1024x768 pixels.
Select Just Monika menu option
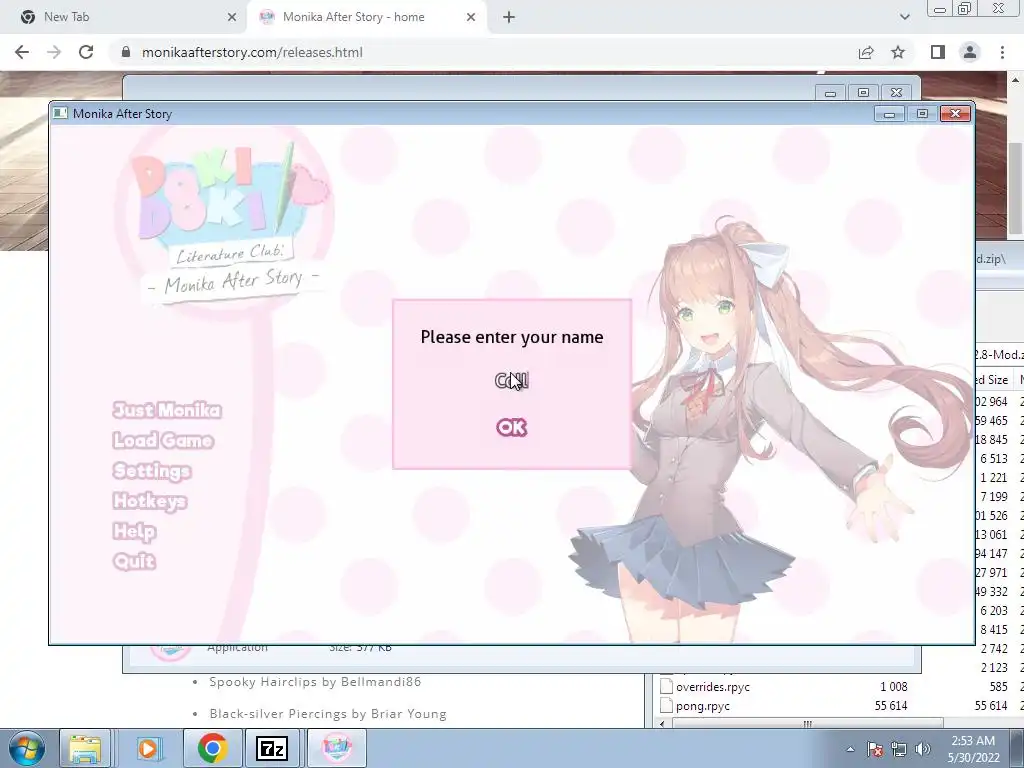[167, 410]
